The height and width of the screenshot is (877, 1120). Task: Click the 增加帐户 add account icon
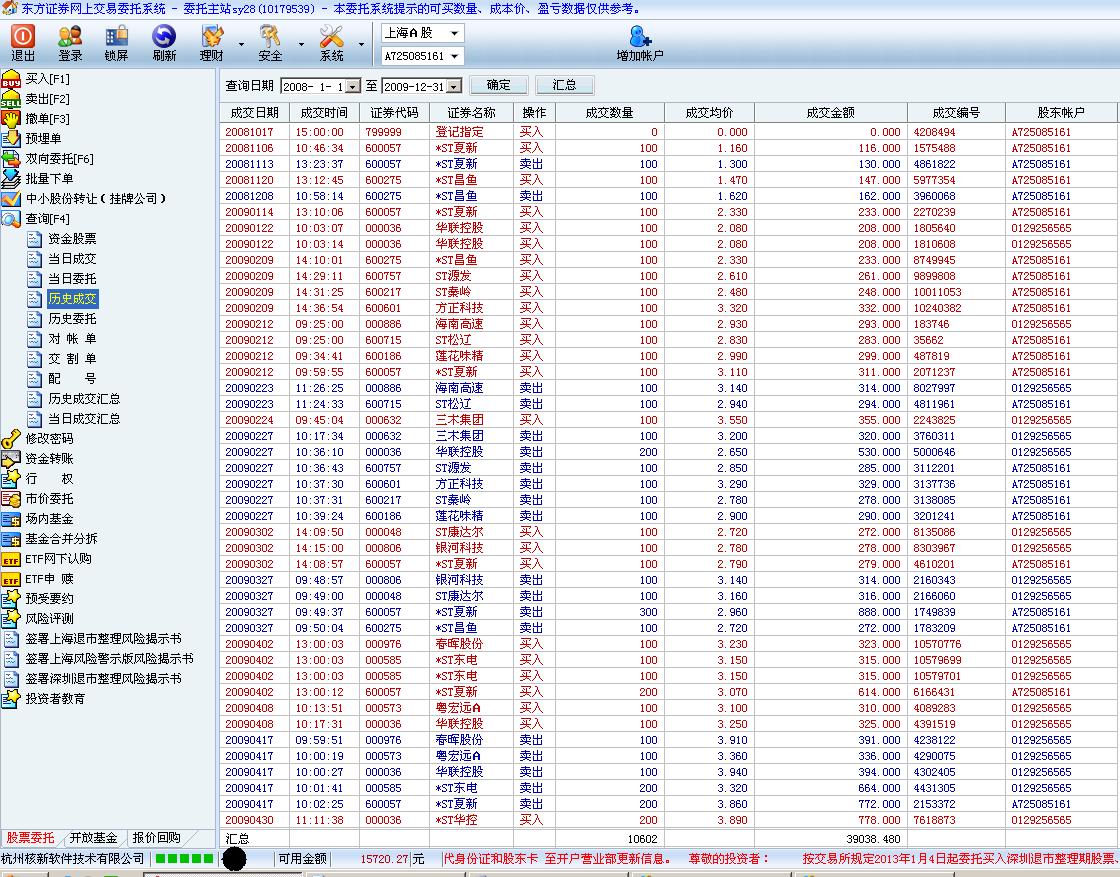640,36
